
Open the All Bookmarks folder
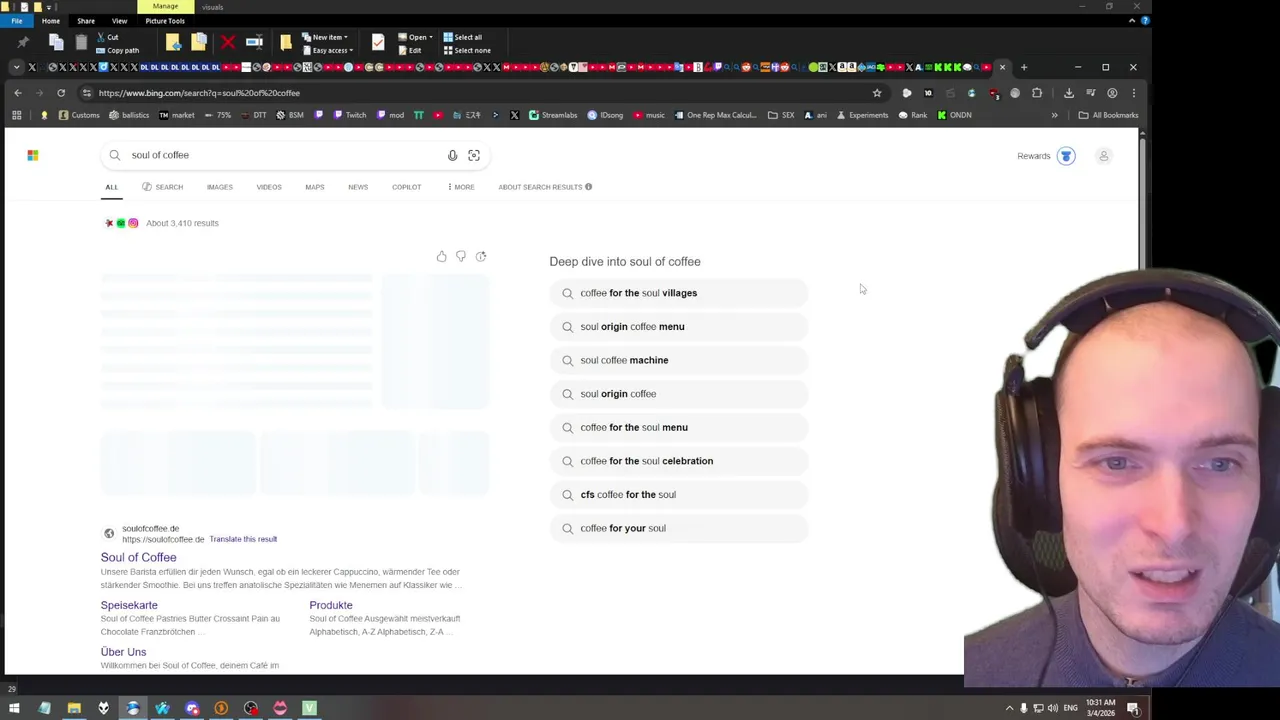tap(1108, 115)
